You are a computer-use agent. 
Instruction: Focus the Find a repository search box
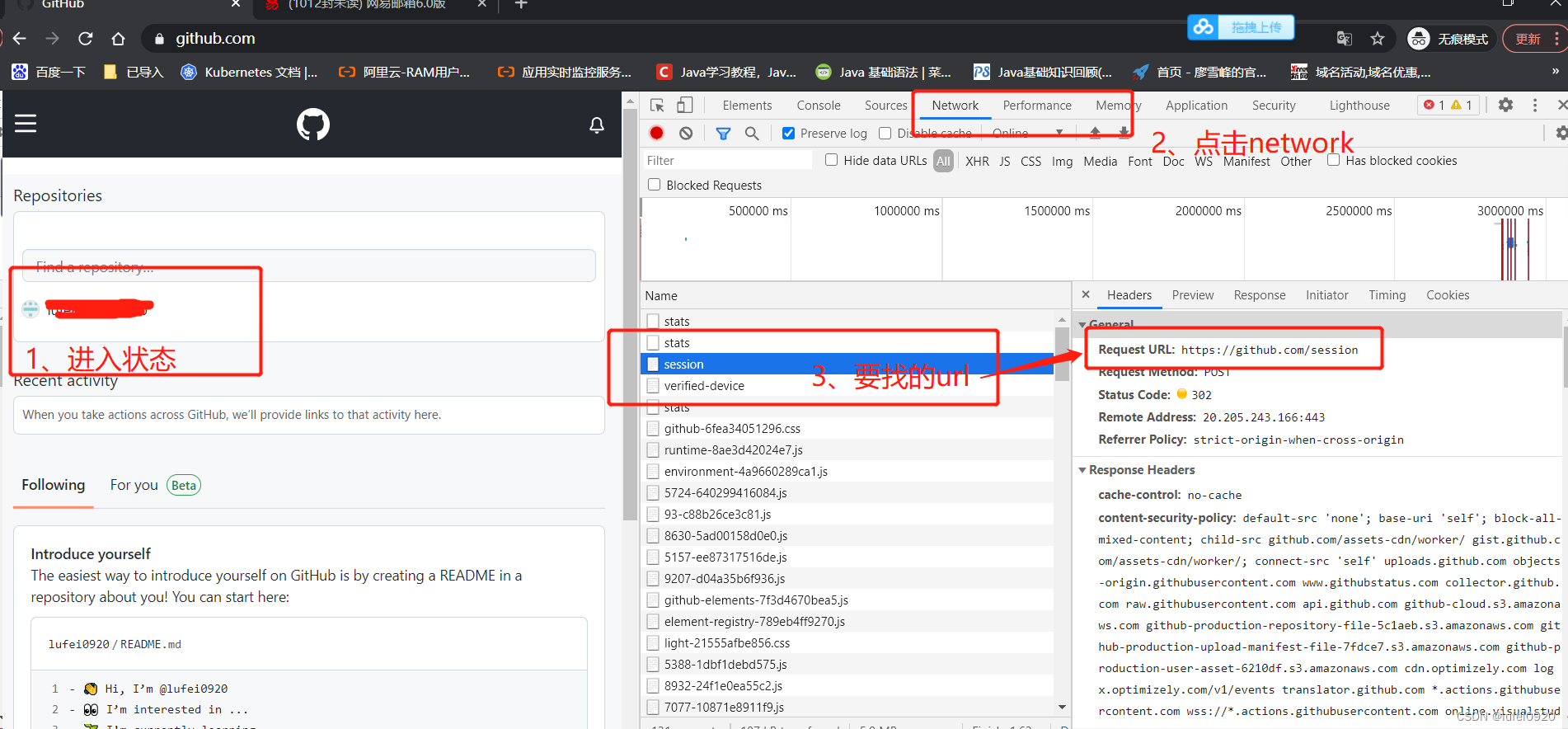tap(309, 266)
